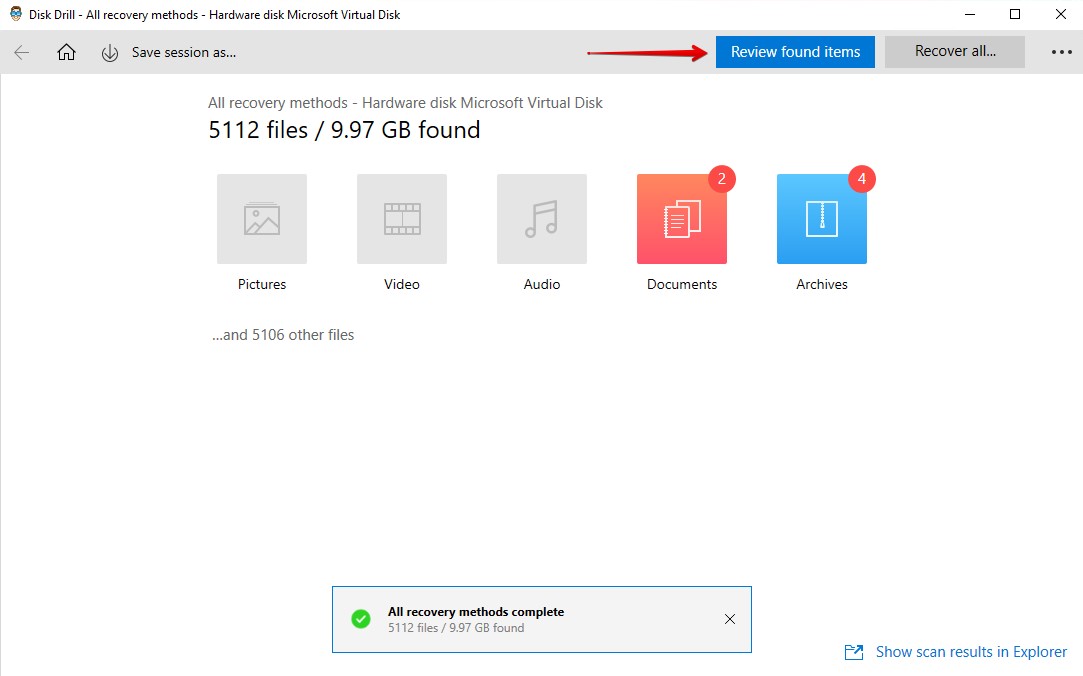The width and height of the screenshot is (1083, 676).
Task: Open the Audio category tile
Action: (542, 219)
